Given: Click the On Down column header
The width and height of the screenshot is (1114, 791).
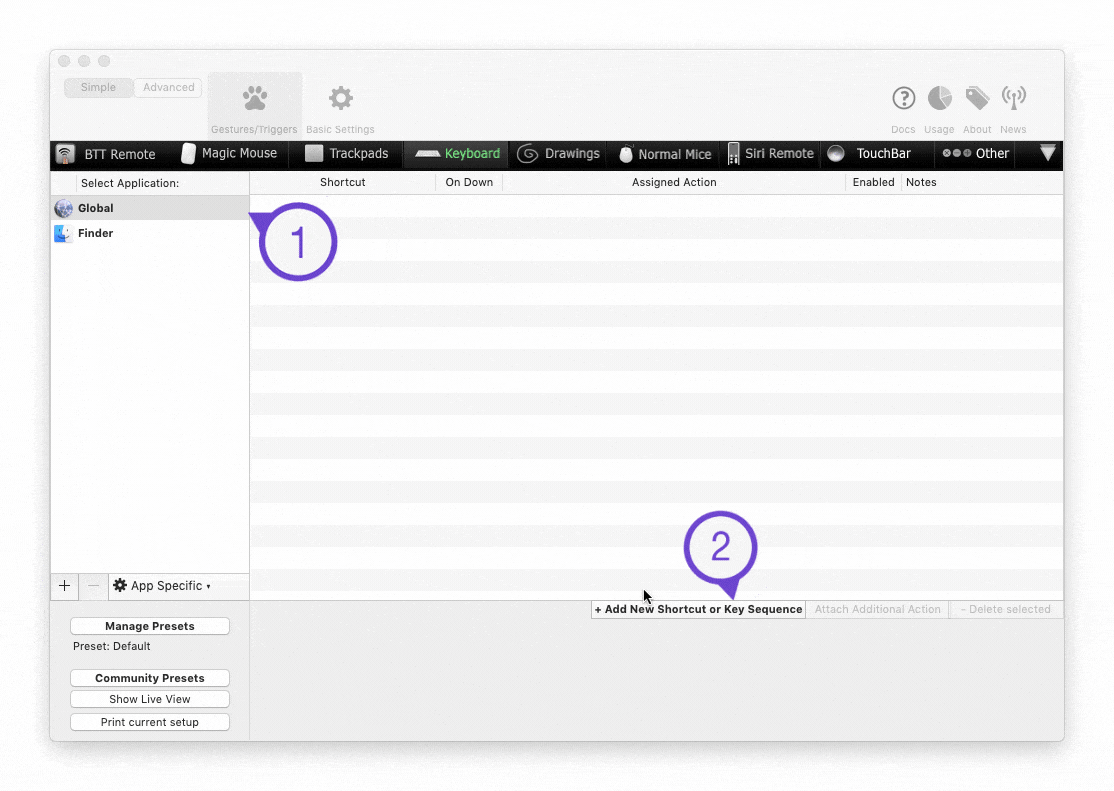Looking at the screenshot, I should [469, 182].
